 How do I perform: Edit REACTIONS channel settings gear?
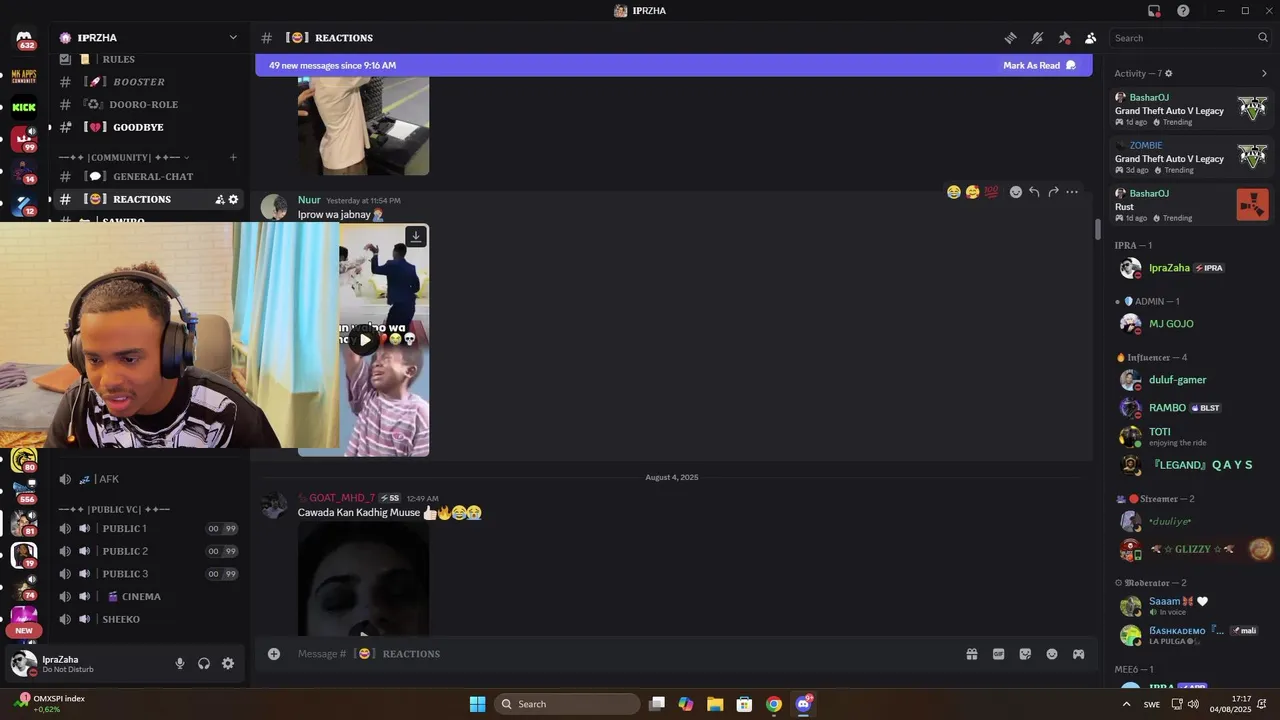pyautogui.click(x=233, y=199)
